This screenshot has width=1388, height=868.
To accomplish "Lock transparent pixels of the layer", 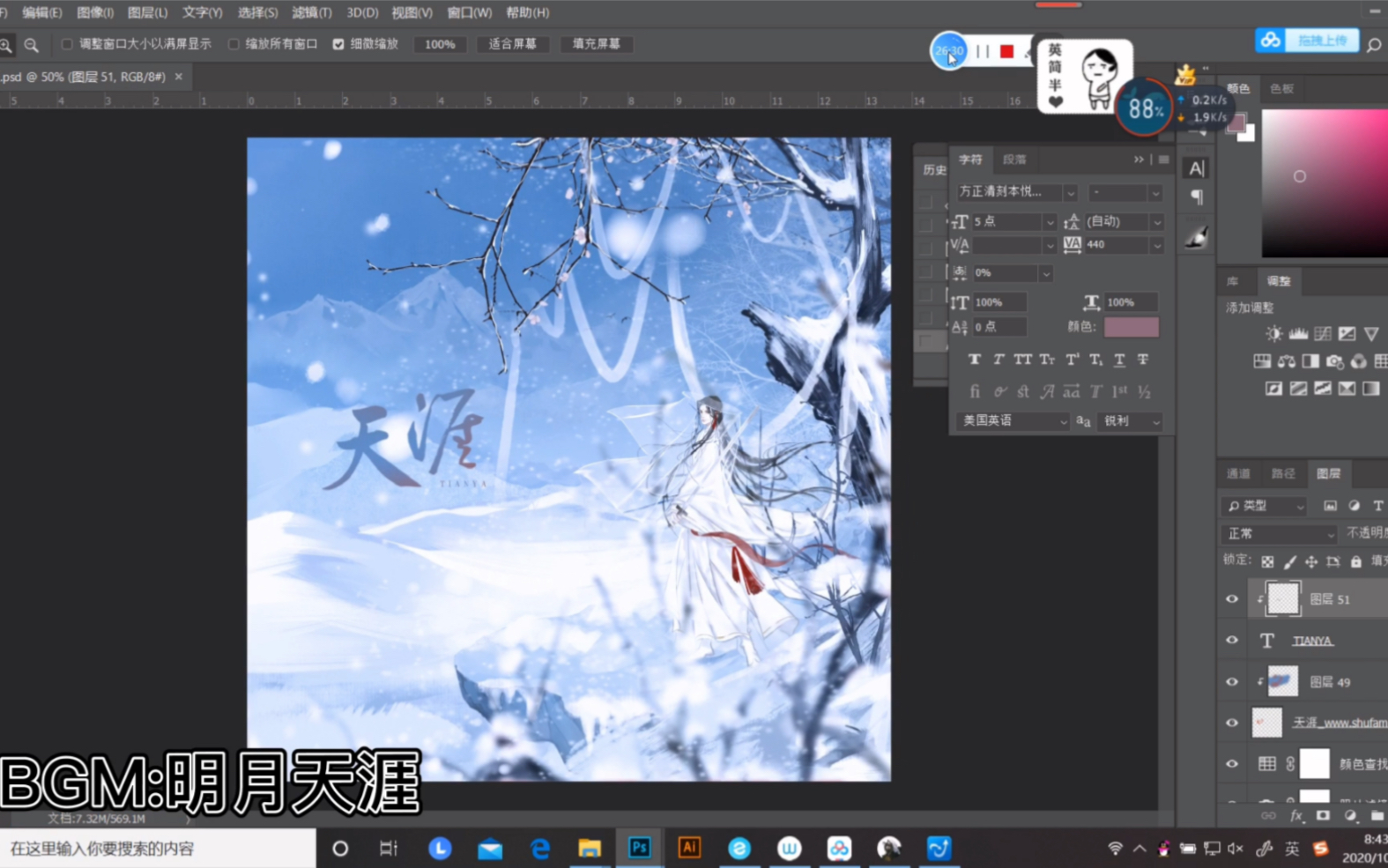I will pos(1267,561).
